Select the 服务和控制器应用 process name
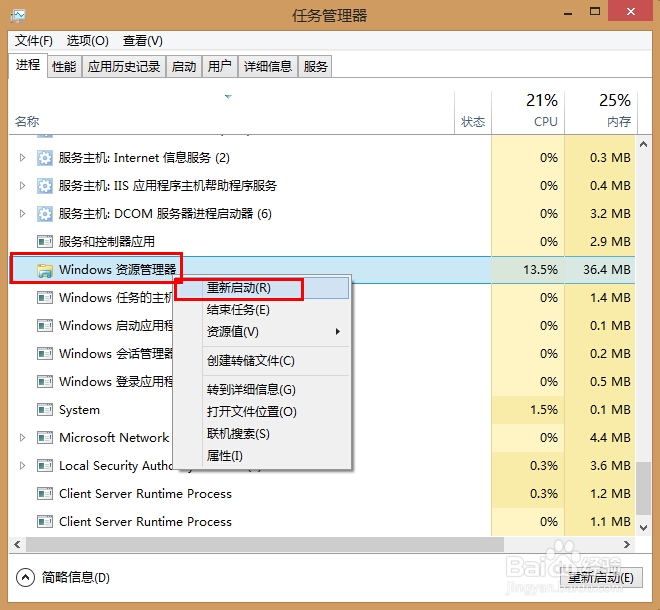Screen dimensions: 660x610 click(x=106, y=242)
